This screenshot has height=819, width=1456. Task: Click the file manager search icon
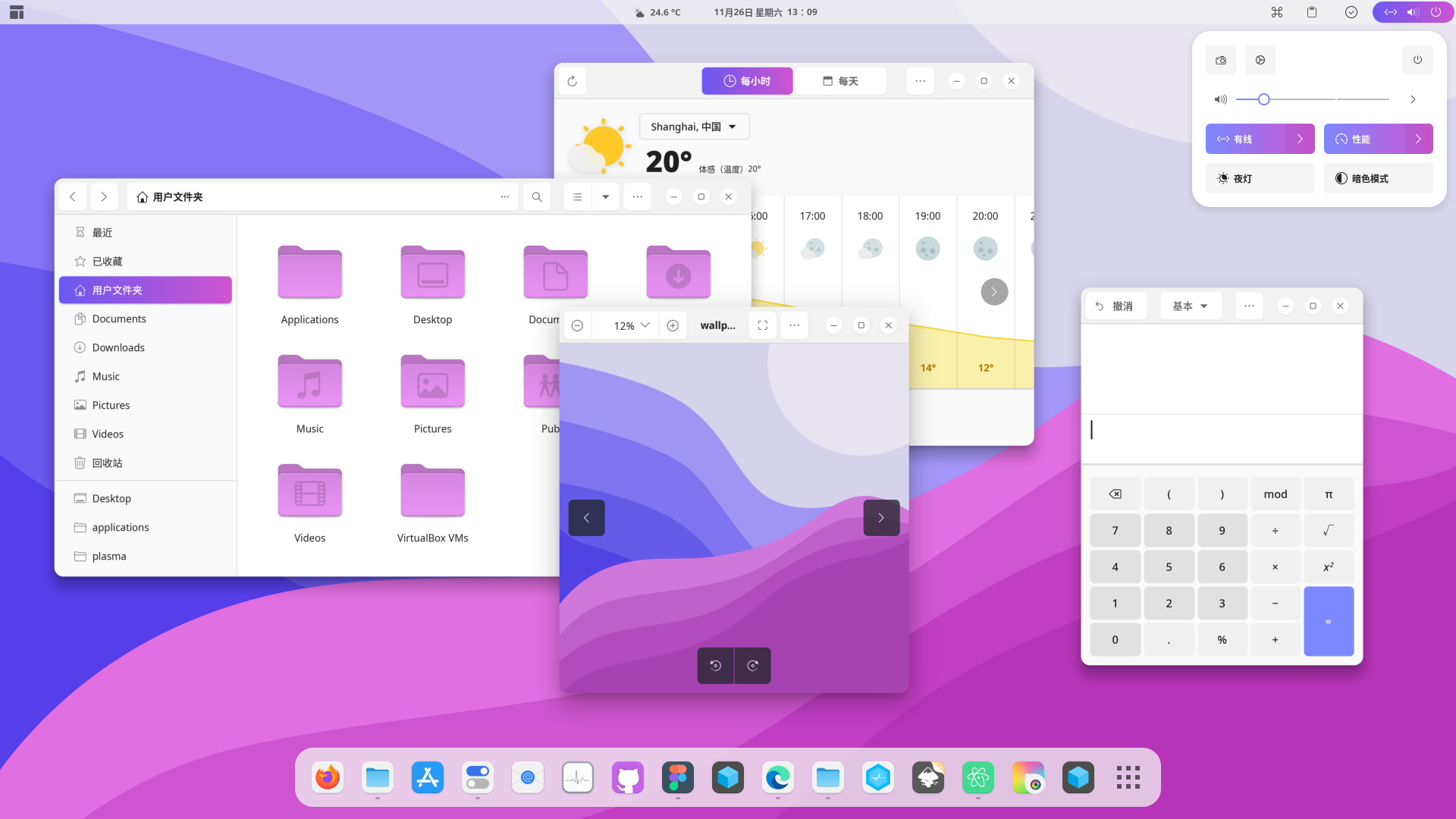(537, 197)
